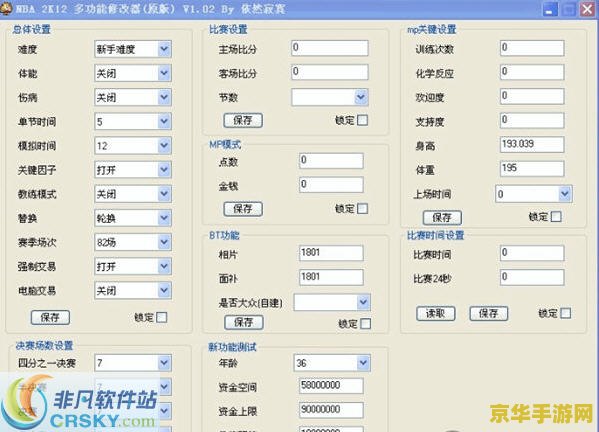The image size is (599, 432).
Task: Open the 模拟时间 dropdown
Action: [x=164, y=146]
